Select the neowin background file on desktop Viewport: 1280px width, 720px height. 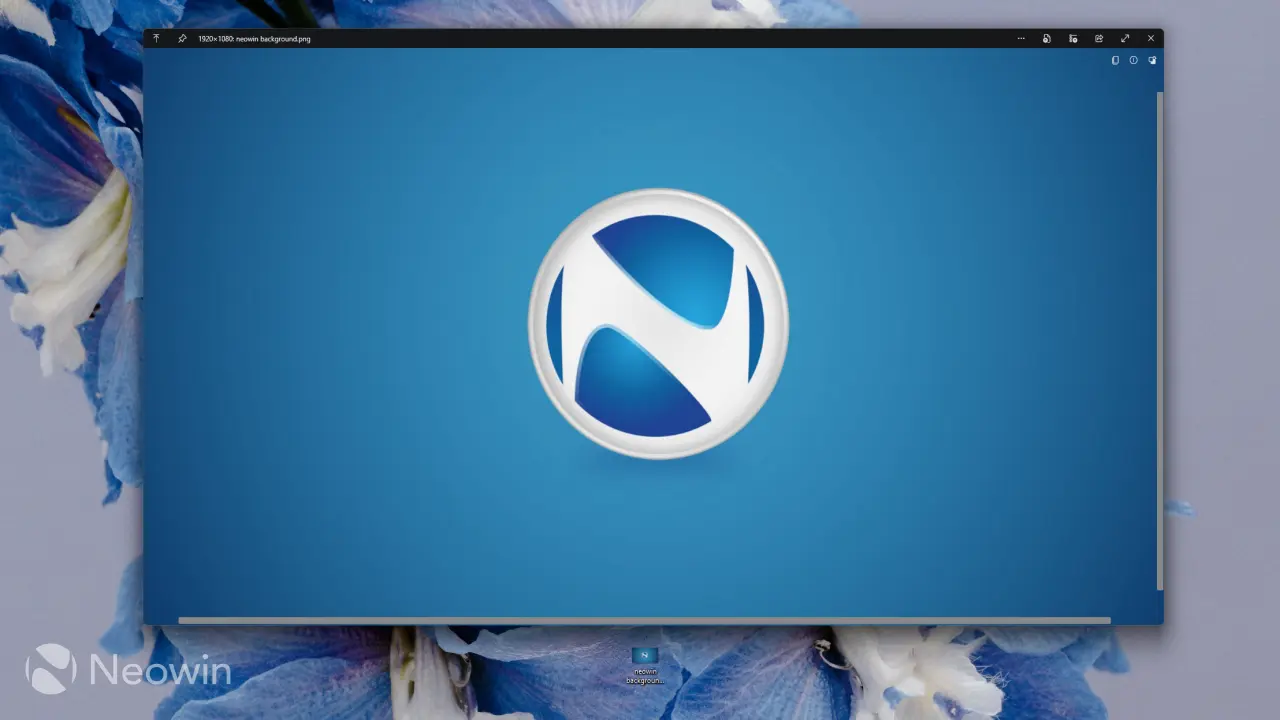pyautogui.click(x=645, y=665)
